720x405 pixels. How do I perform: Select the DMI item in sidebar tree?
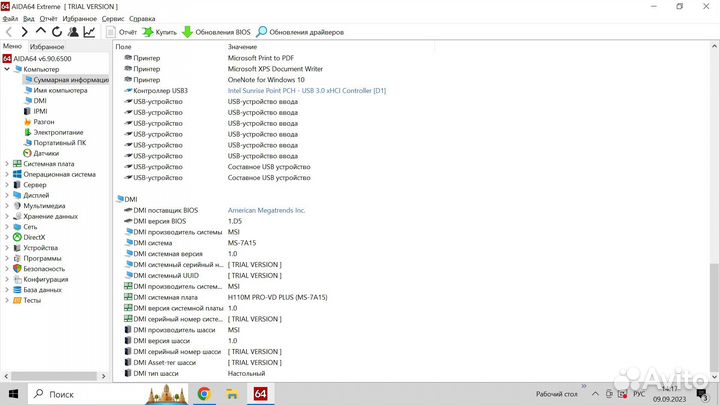coord(35,101)
